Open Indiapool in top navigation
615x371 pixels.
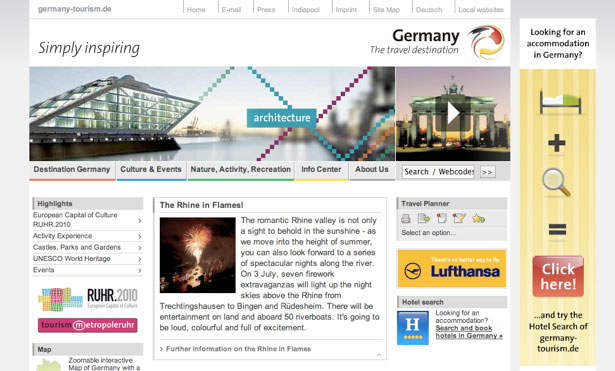[306, 10]
